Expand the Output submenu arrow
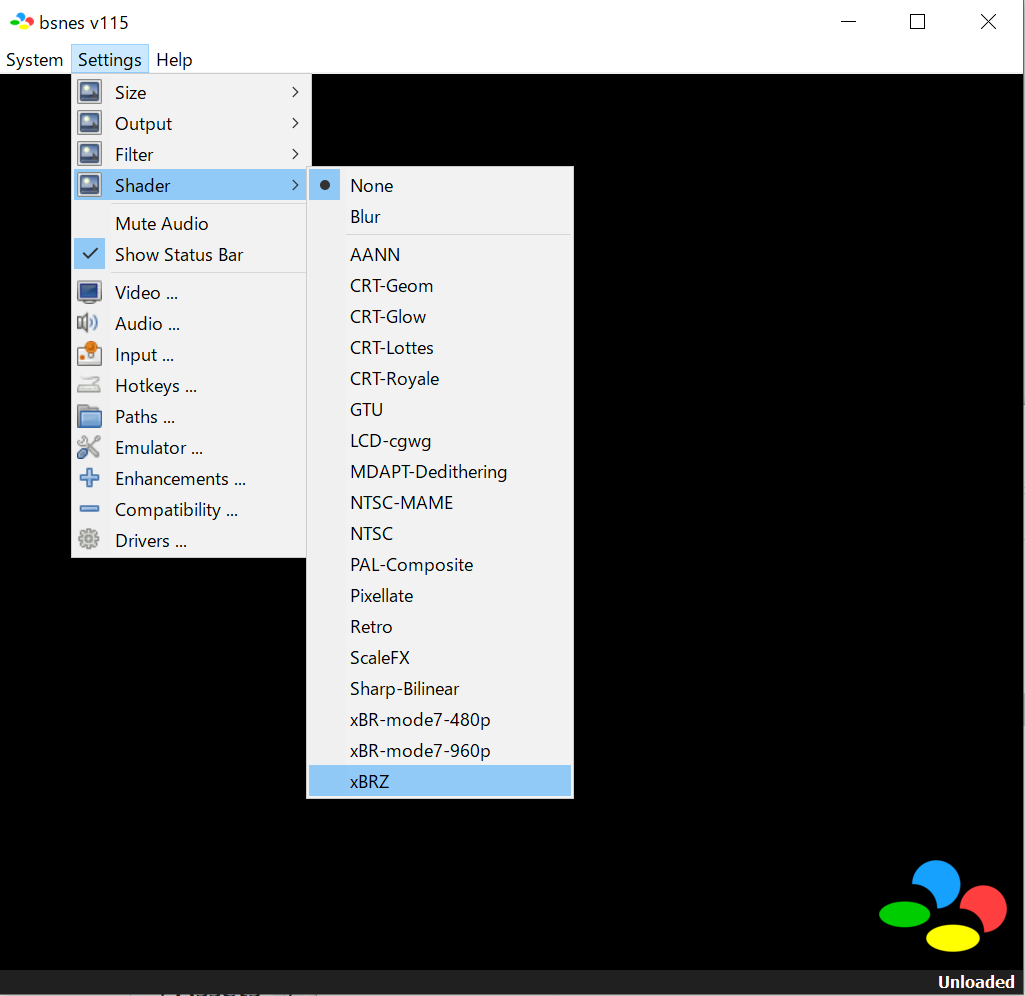This screenshot has width=1025, height=996. (295, 123)
